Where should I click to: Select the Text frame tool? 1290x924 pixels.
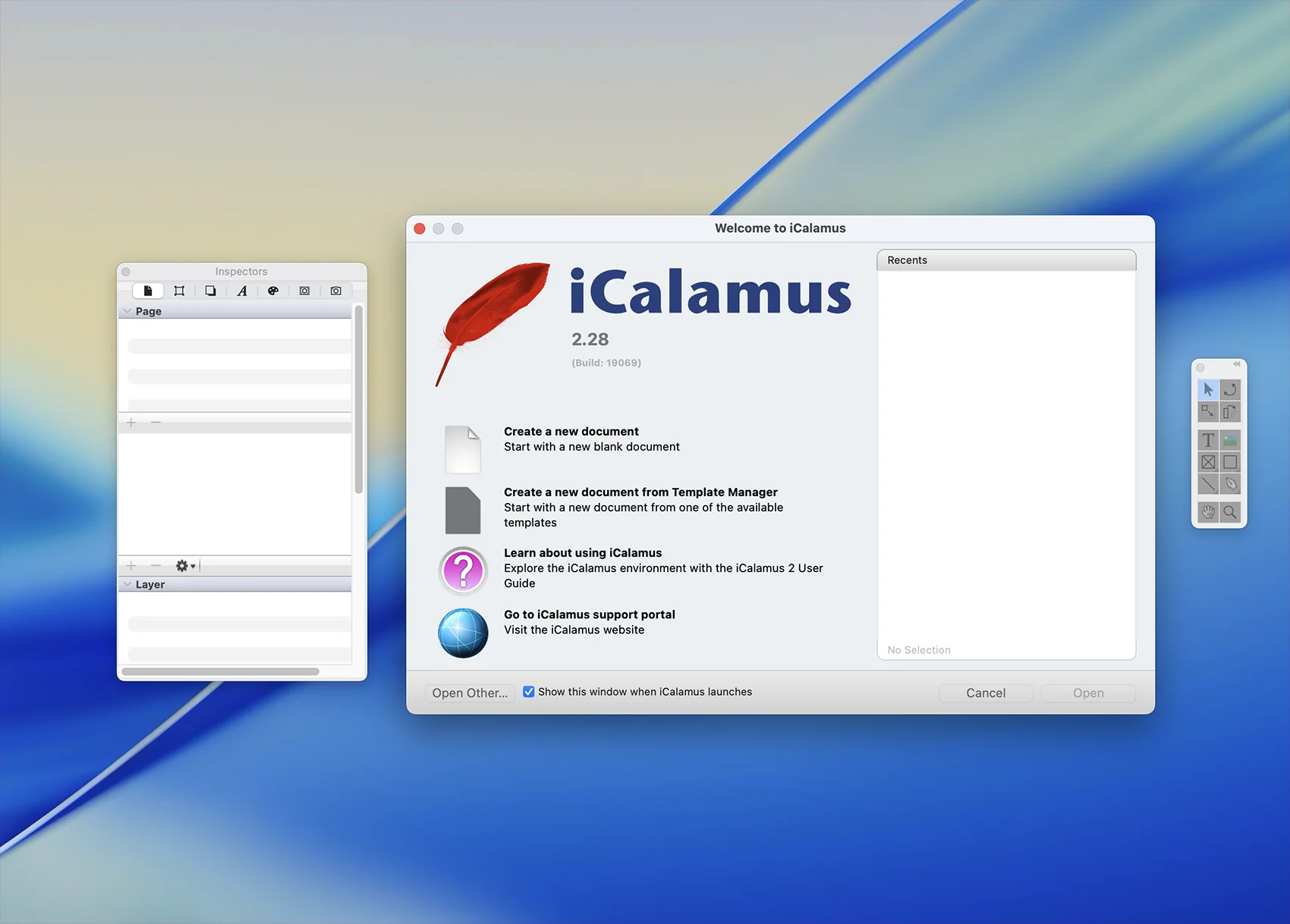pos(1208,440)
